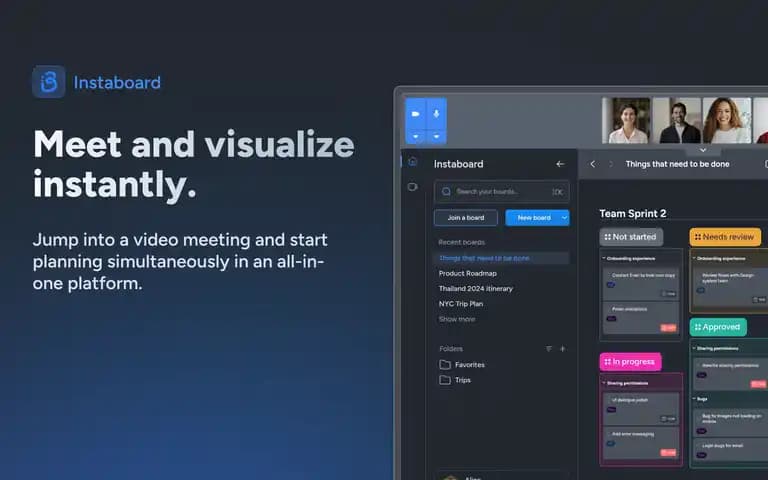Click the New board button
This screenshot has width=768, height=480.
[x=533, y=217]
